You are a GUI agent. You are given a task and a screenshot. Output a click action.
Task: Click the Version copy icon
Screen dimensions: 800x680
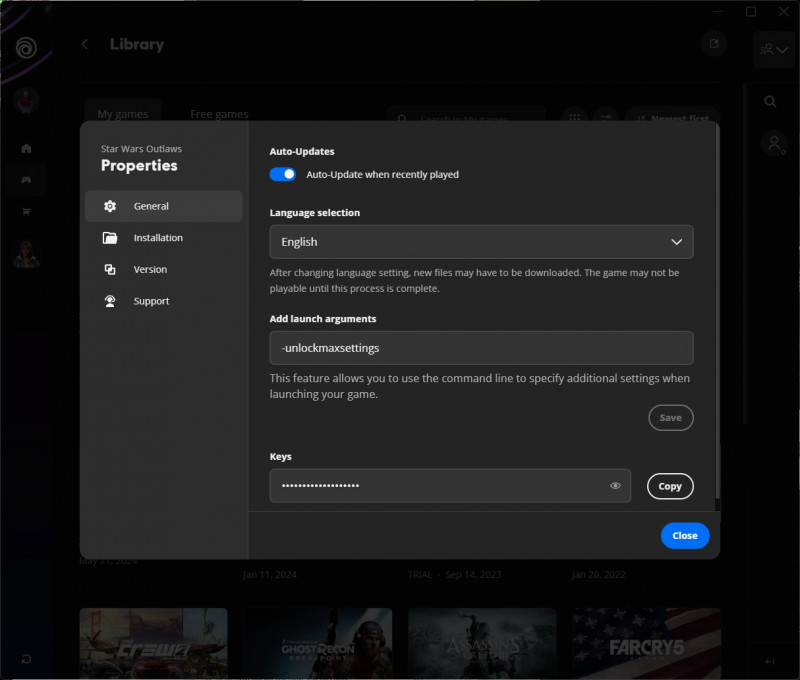110,269
